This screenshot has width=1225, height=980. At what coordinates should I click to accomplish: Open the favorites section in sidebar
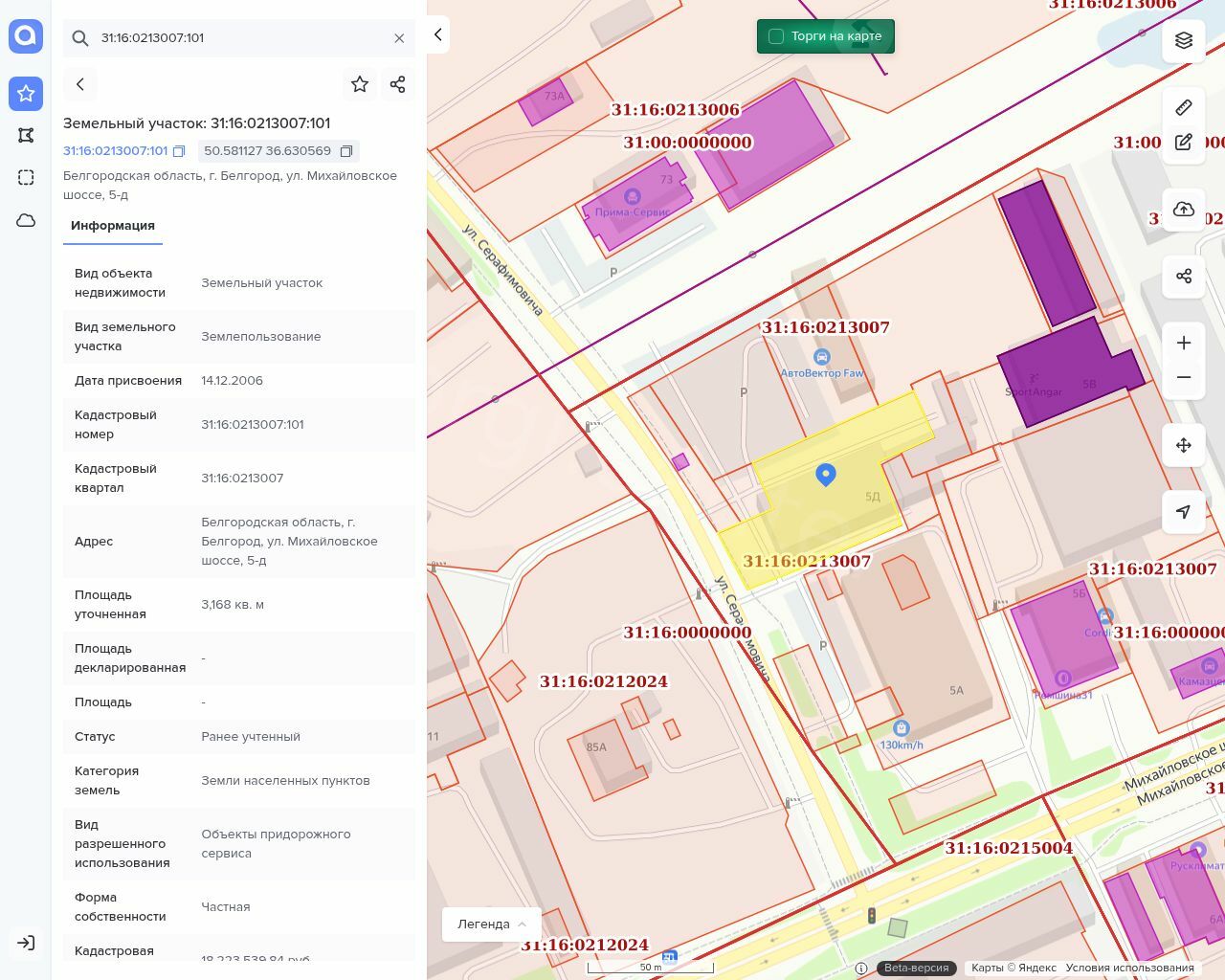26,93
